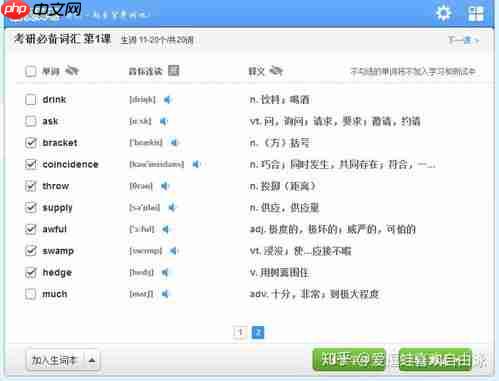This screenshot has width=499, height=381.
Task: Play pronunciation audio for coincidence
Action: [x=196, y=164]
